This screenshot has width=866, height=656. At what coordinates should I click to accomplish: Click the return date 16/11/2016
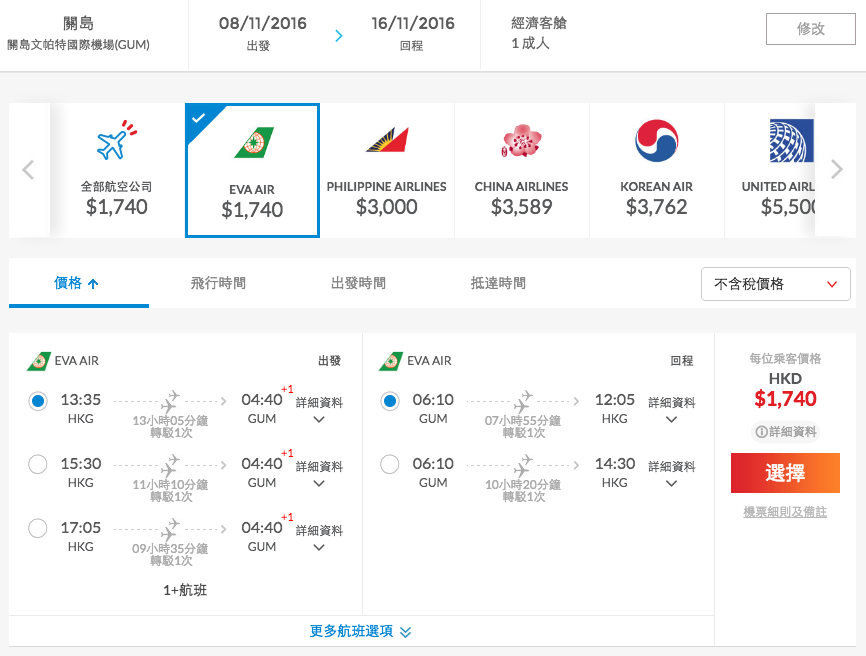pyautogui.click(x=413, y=23)
